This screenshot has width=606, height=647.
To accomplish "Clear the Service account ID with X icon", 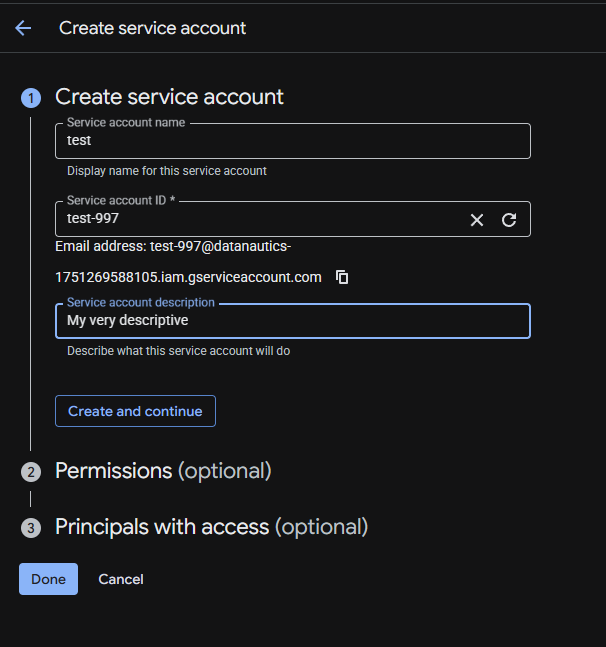I will point(477,220).
